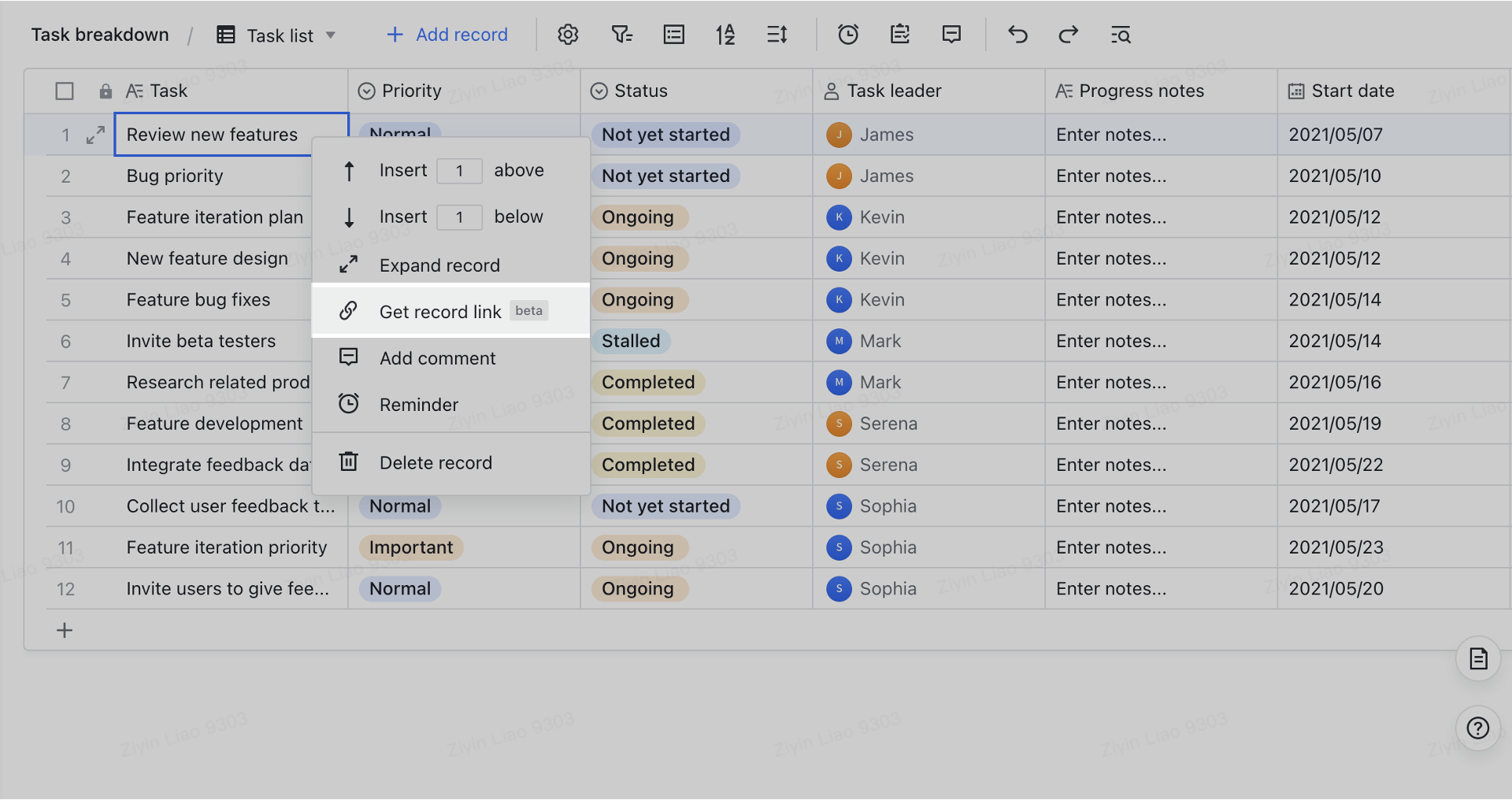Click the Add record button
Screen dimensions: 1512x800
tap(447, 35)
